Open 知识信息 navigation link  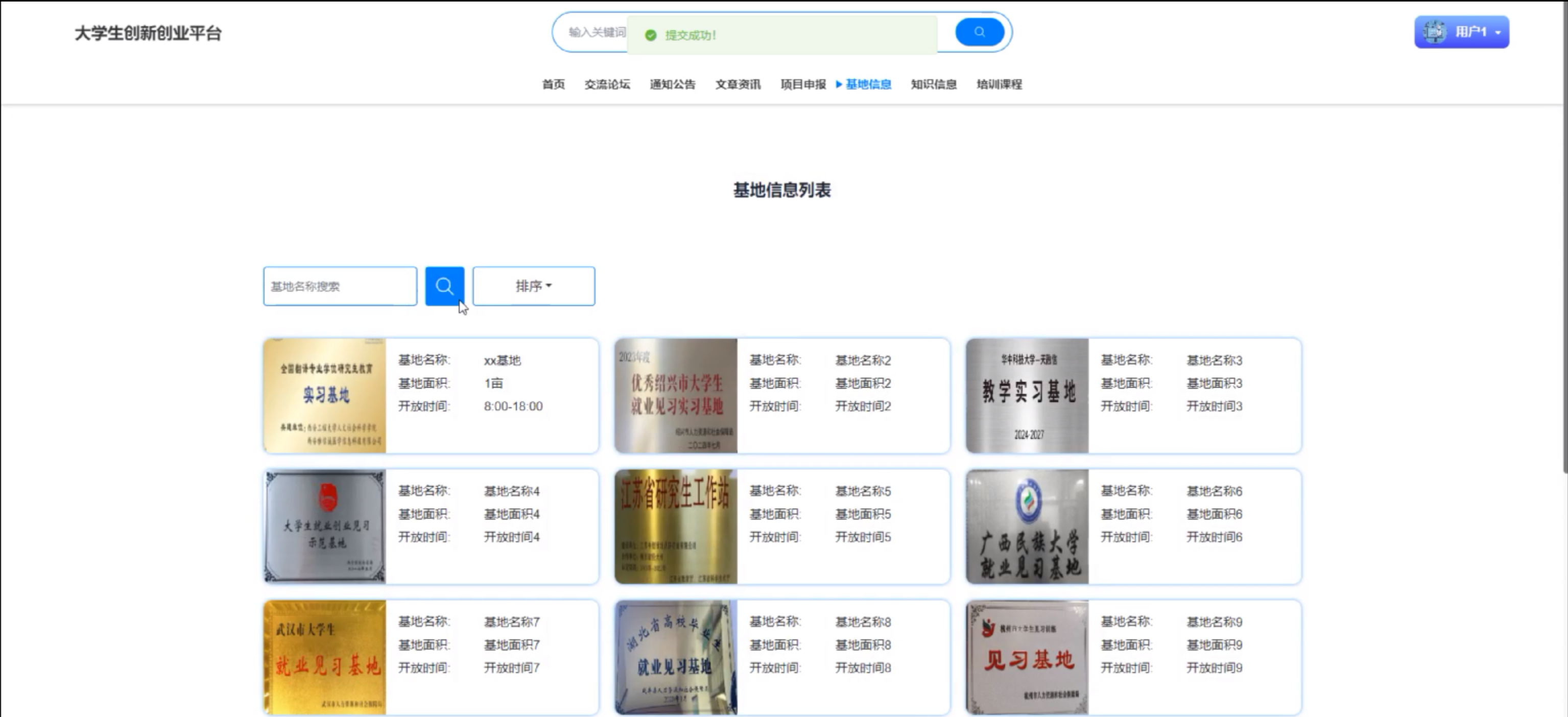coord(933,84)
